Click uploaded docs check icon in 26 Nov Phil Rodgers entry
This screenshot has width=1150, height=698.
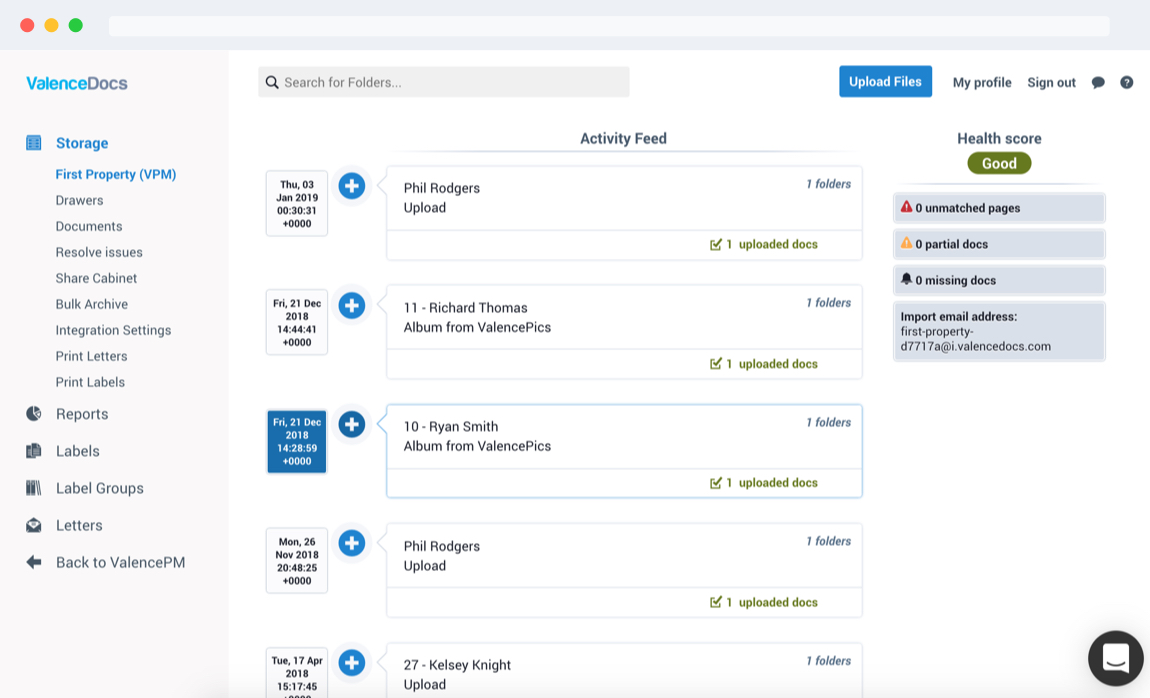point(716,602)
